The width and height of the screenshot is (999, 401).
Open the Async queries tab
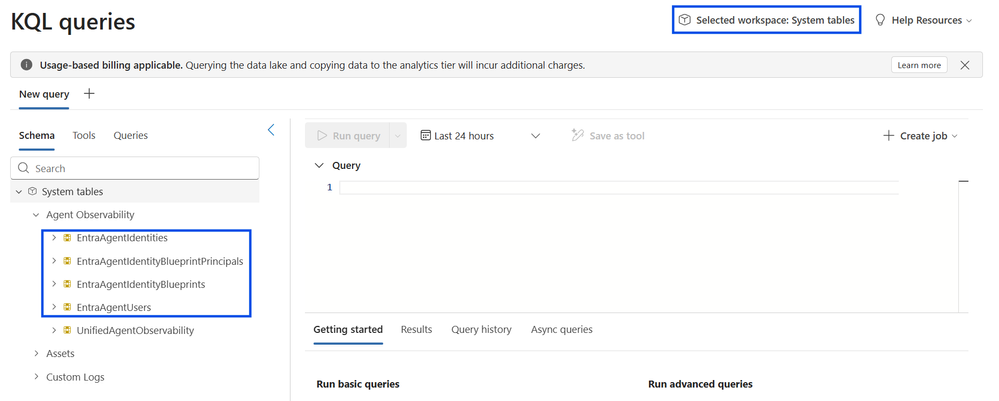(562, 330)
